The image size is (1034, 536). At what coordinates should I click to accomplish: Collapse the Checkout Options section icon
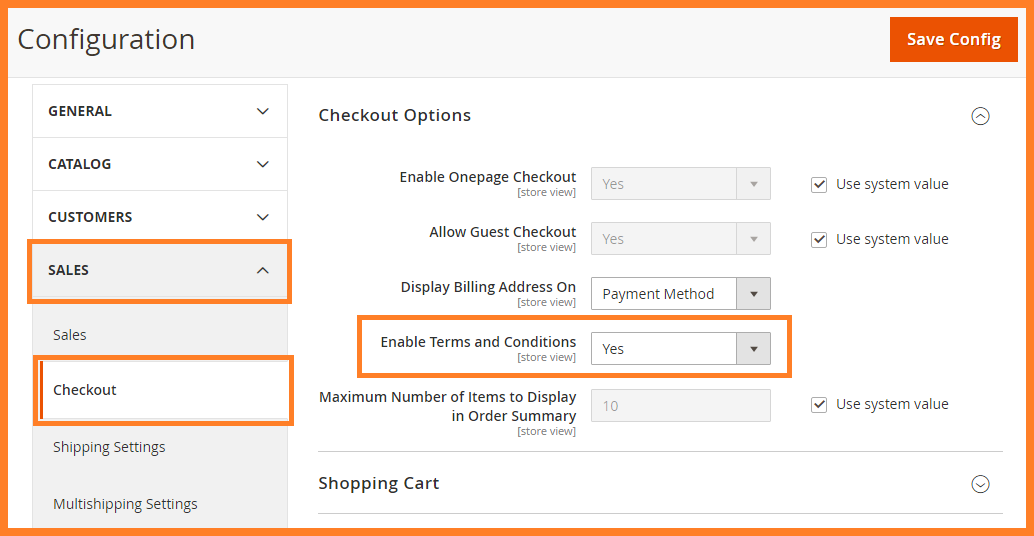click(x=980, y=116)
